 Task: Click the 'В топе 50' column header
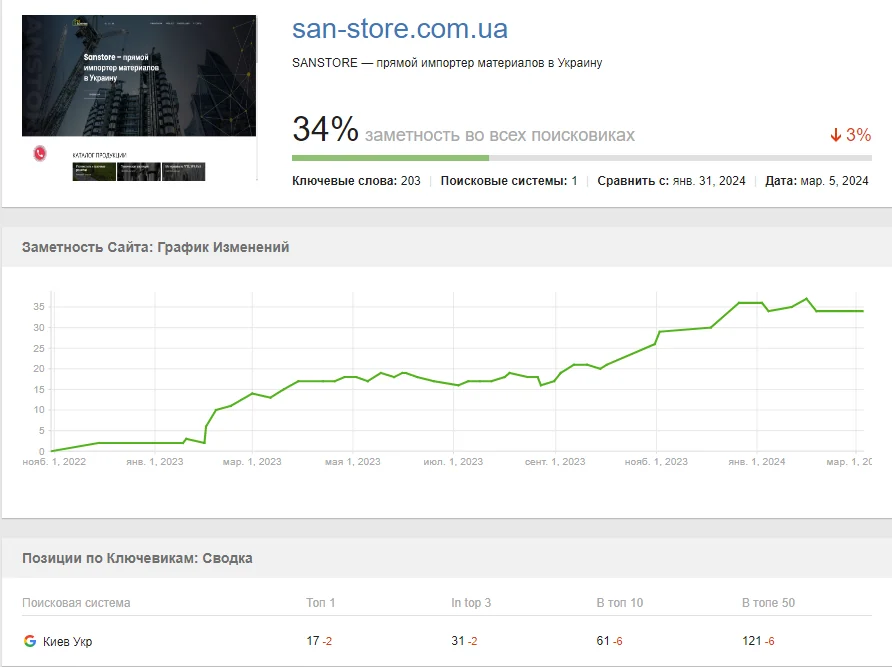[x=769, y=603]
